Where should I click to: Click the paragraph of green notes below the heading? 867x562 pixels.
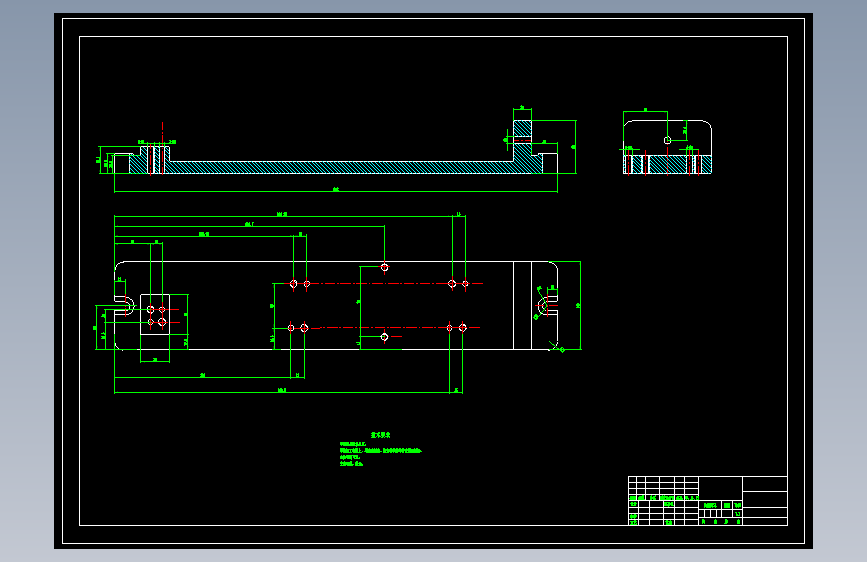tap(380, 454)
